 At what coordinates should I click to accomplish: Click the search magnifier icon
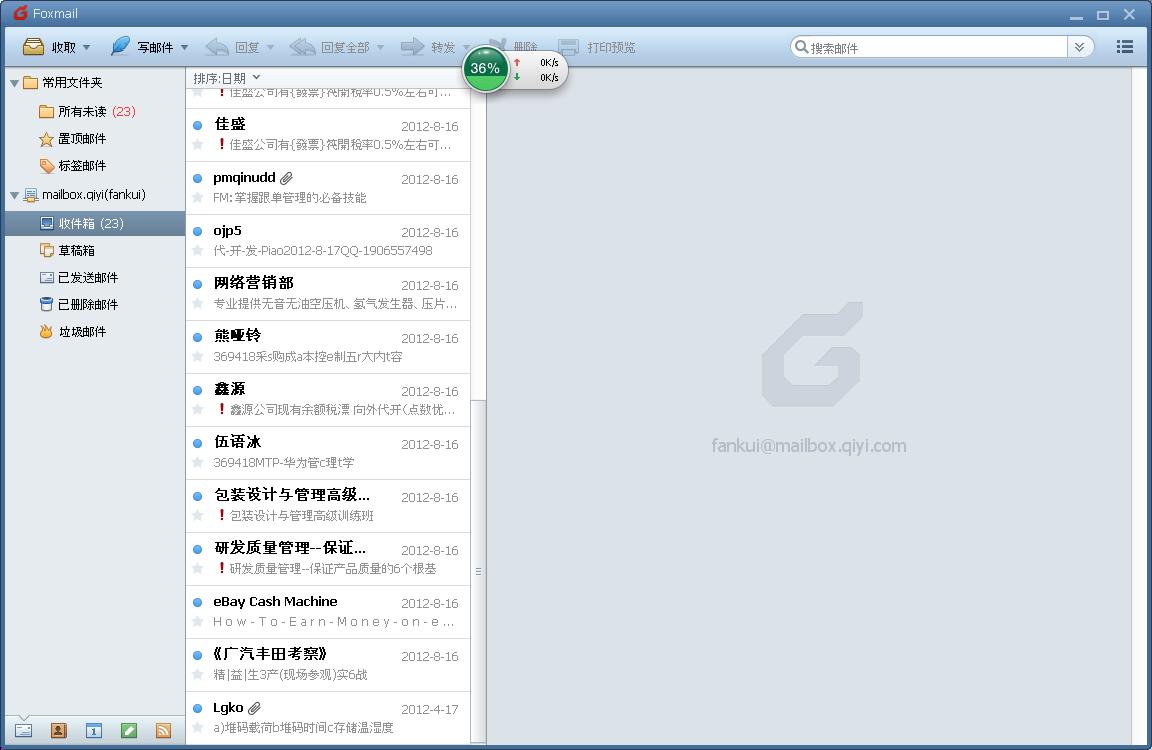tap(801, 47)
